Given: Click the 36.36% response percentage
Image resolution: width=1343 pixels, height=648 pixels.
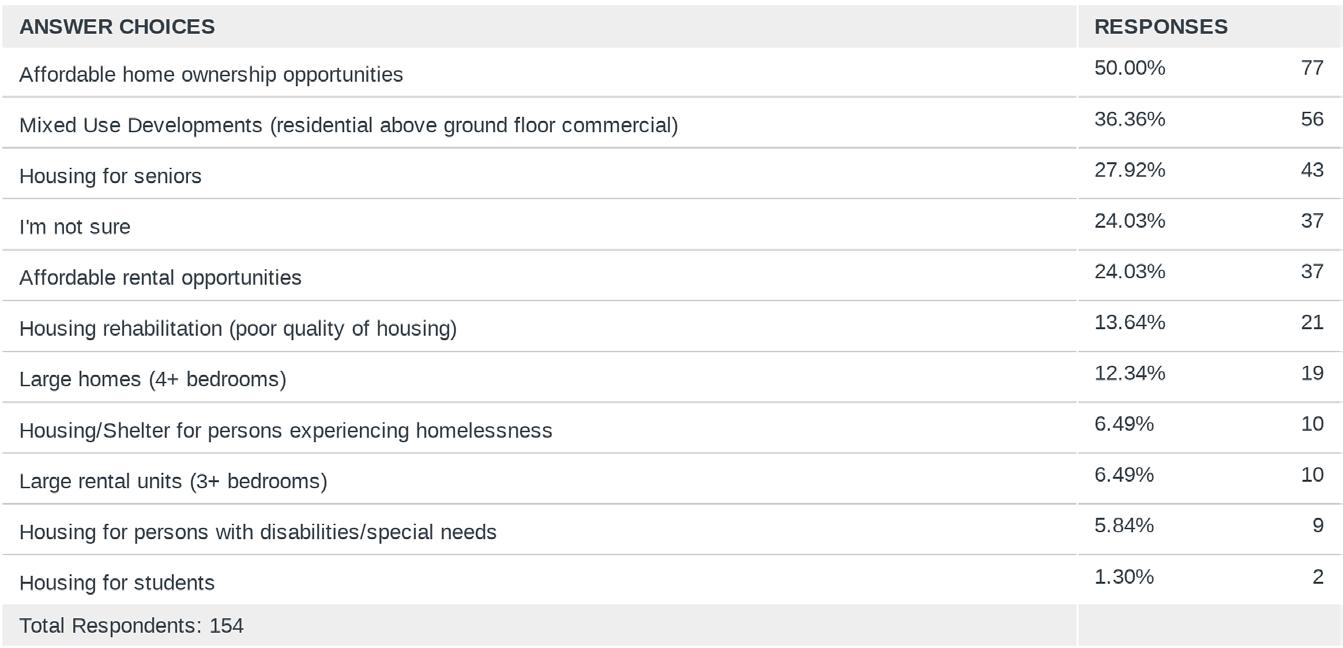Looking at the screenshot, I should click(x=1130, y=120).
